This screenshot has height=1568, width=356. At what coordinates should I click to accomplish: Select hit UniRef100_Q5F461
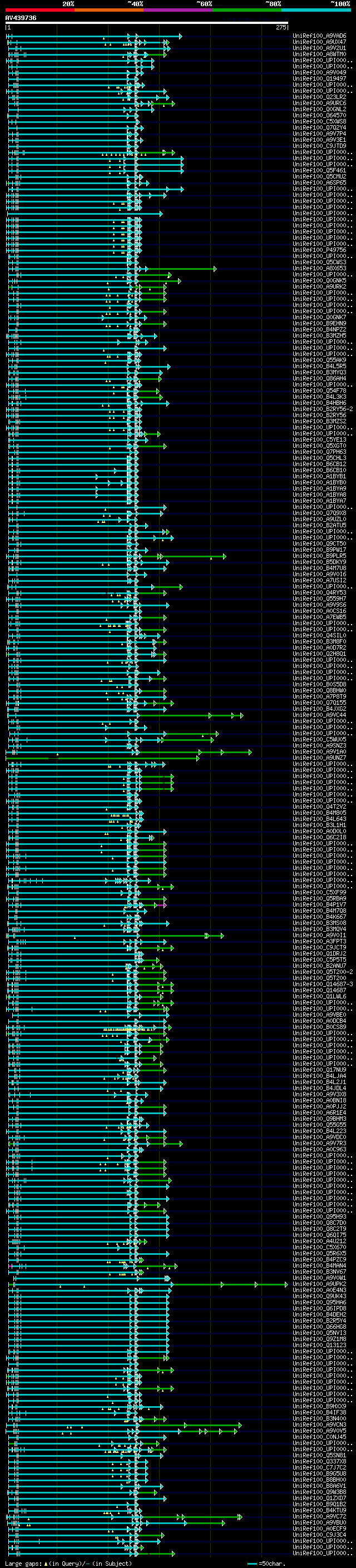(x=319, y=170)
